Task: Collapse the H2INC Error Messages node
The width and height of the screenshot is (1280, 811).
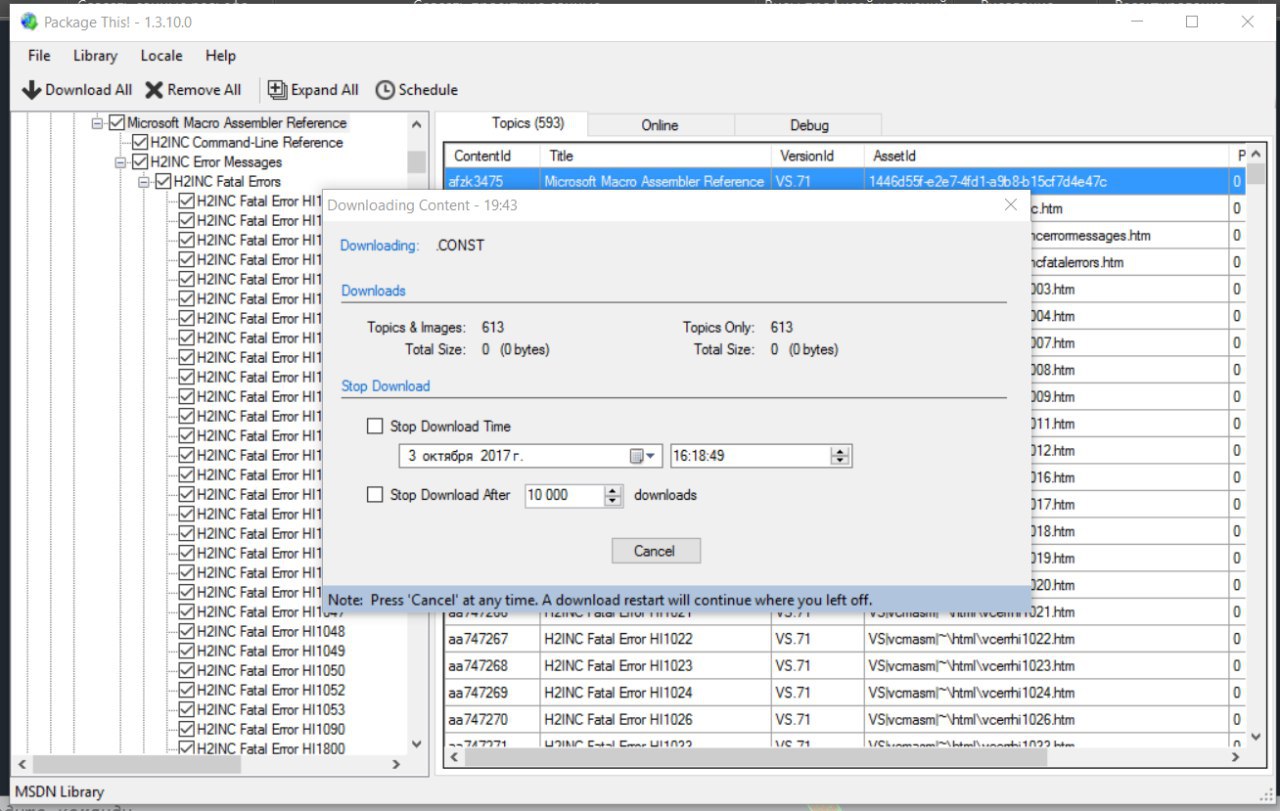Action: [x=121, y=162]
